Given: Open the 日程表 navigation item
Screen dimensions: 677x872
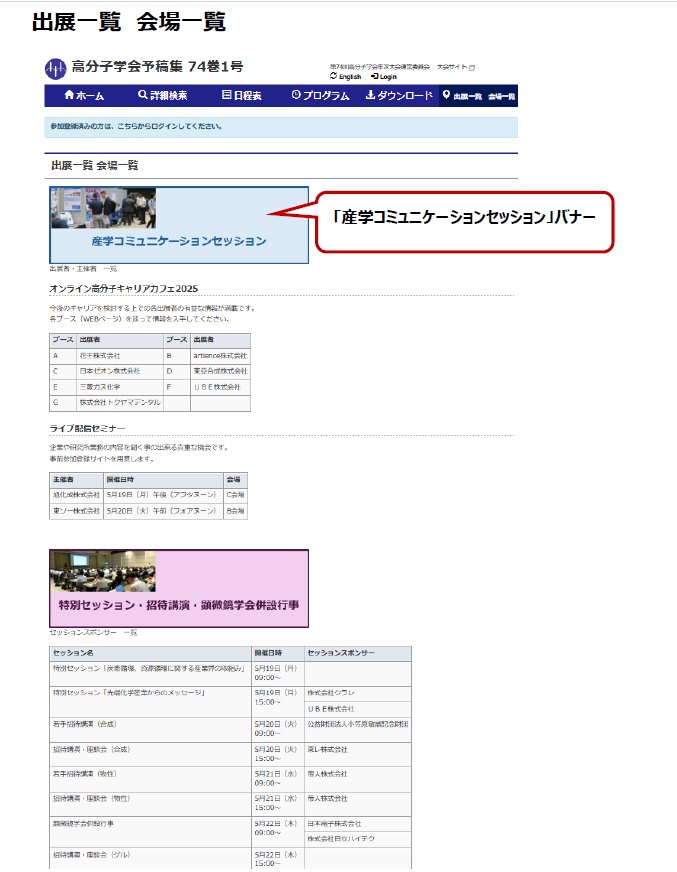Looking at the screenshot, I should (241, 96).
